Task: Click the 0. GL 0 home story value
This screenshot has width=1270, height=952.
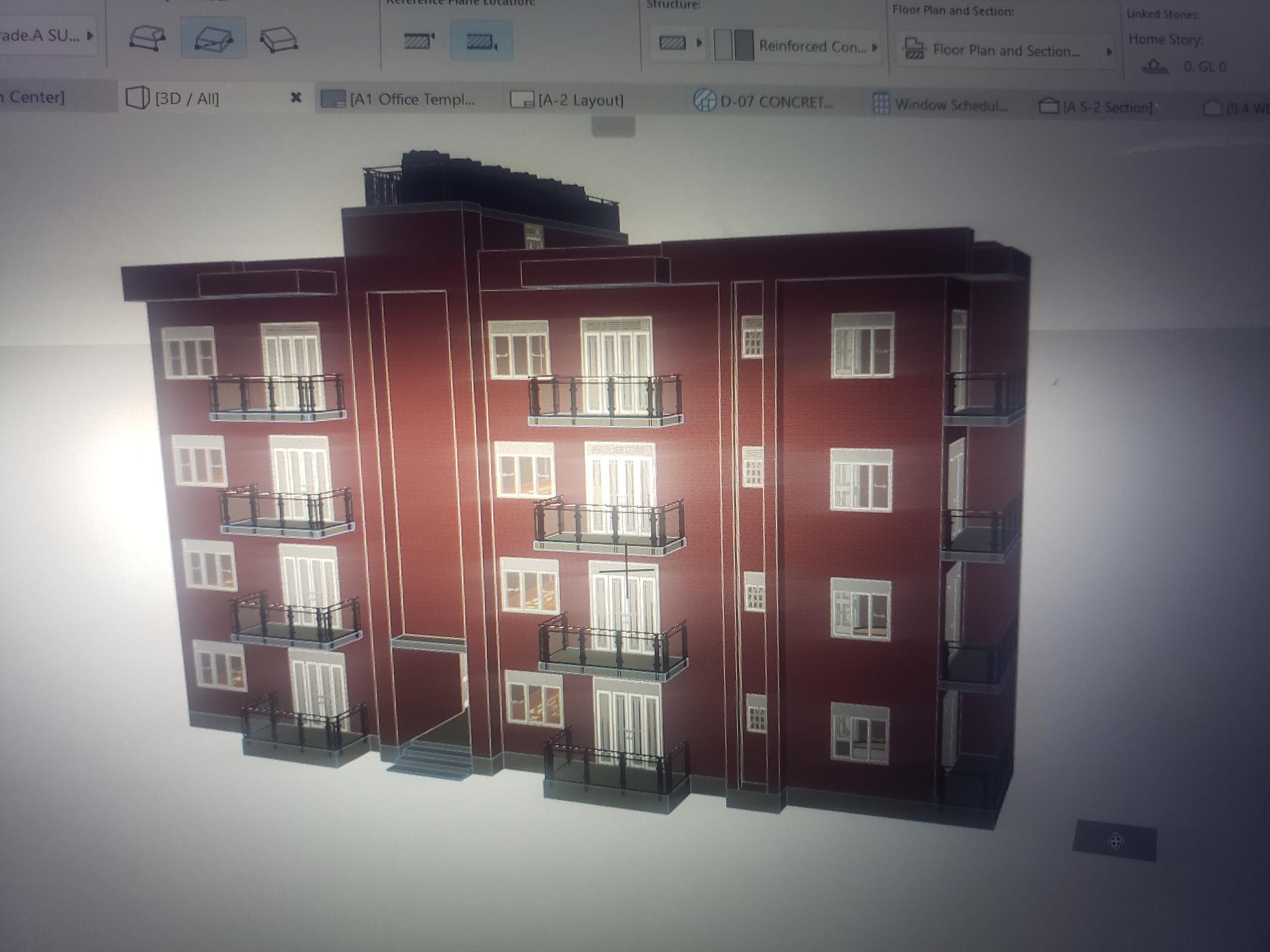Action: click(x=1204, y=66)
